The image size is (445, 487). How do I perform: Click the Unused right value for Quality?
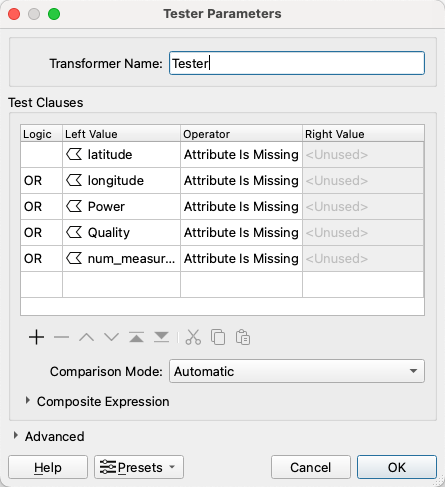363,232
